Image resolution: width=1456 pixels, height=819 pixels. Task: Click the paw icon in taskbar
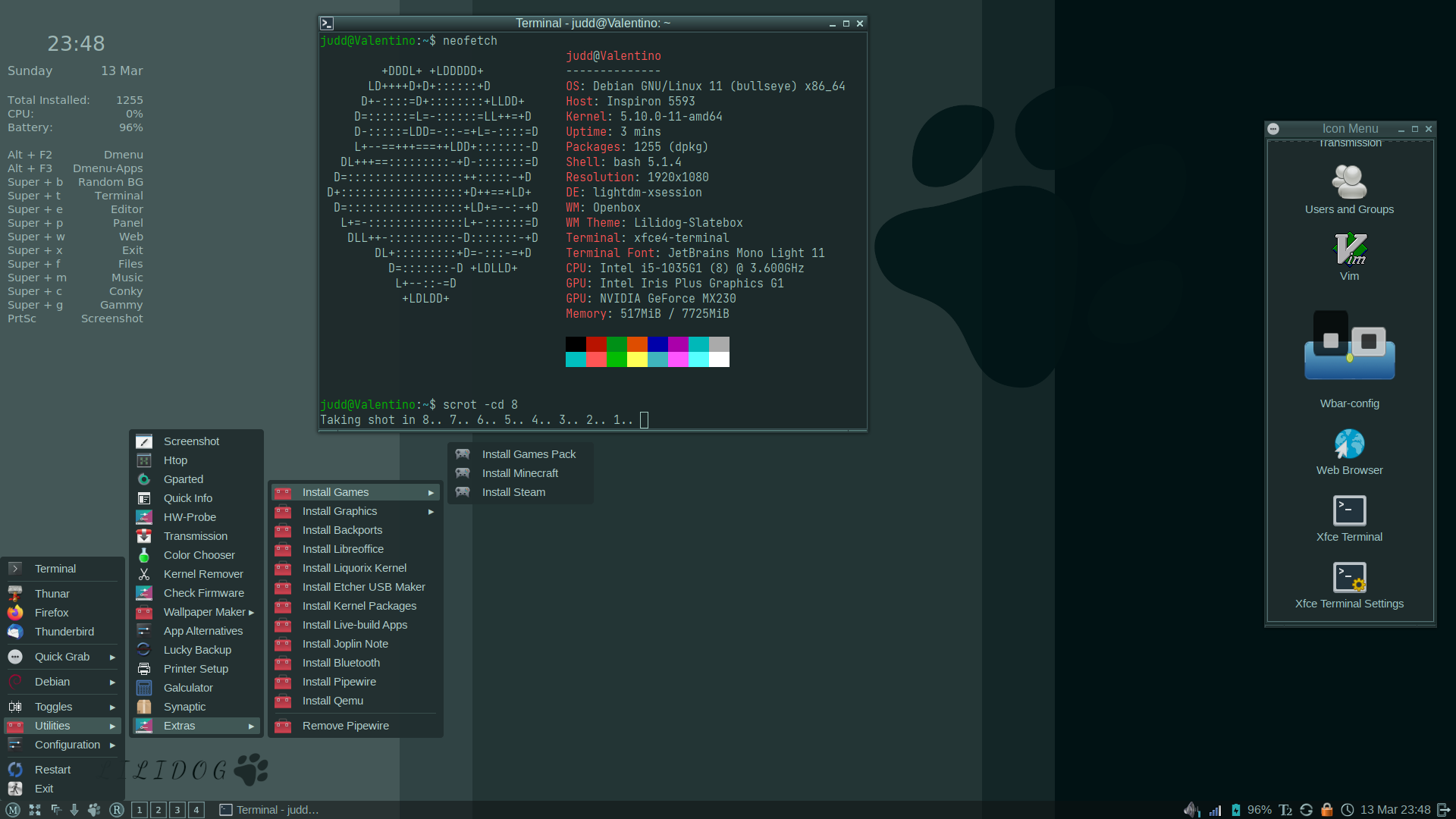click(94, 810)
